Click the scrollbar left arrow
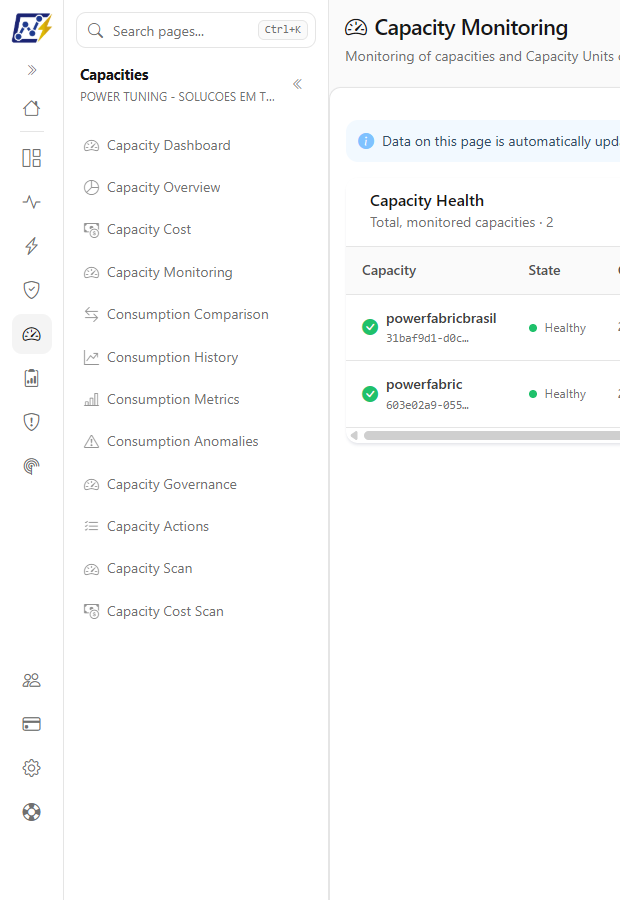This screenshot has width=620, height=900. (354, 436)
